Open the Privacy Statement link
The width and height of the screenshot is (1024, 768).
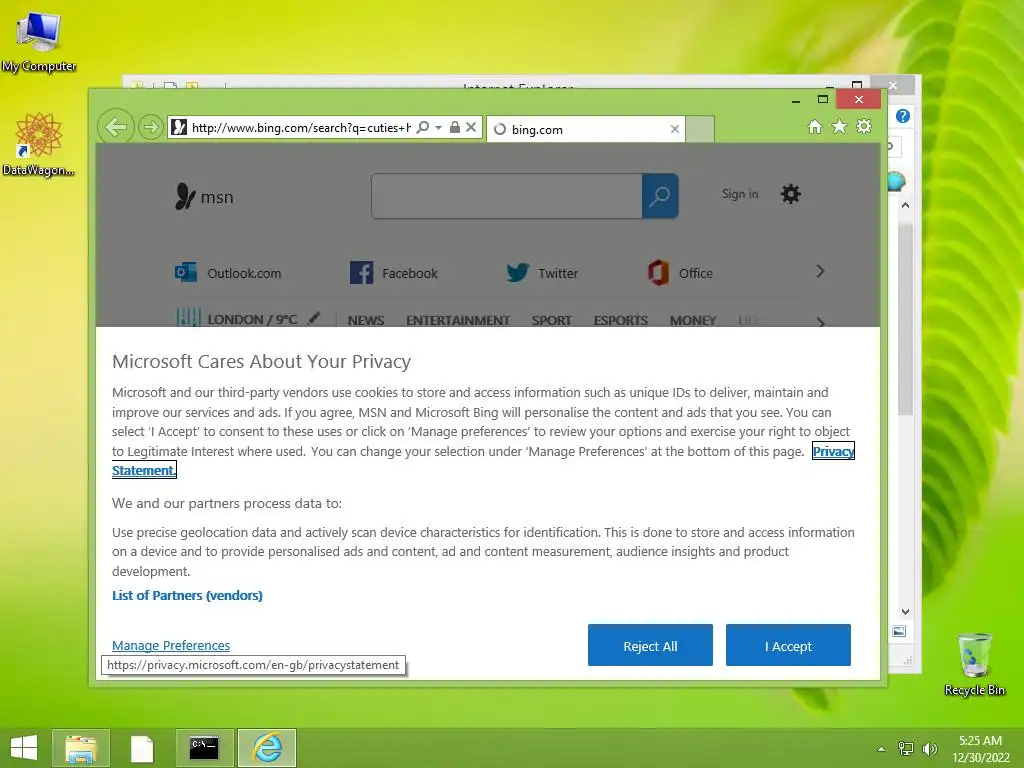(x=833, y=451)
